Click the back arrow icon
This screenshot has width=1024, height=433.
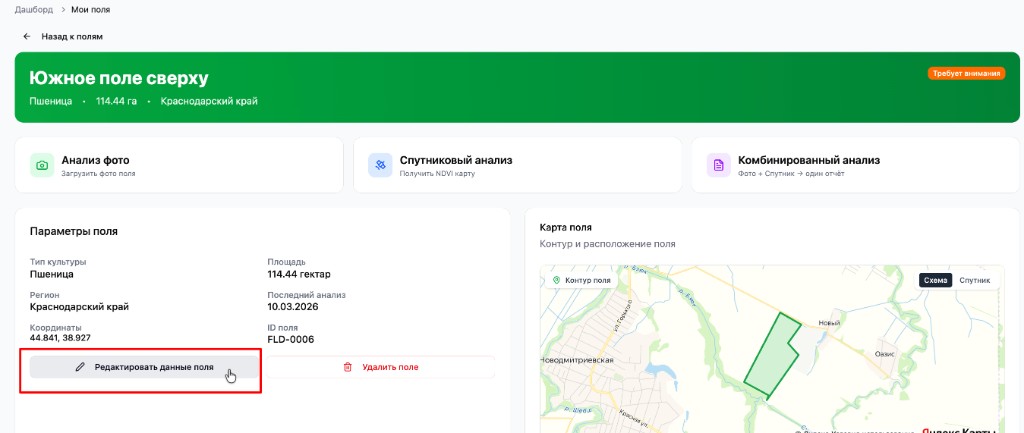click(27, 37)
